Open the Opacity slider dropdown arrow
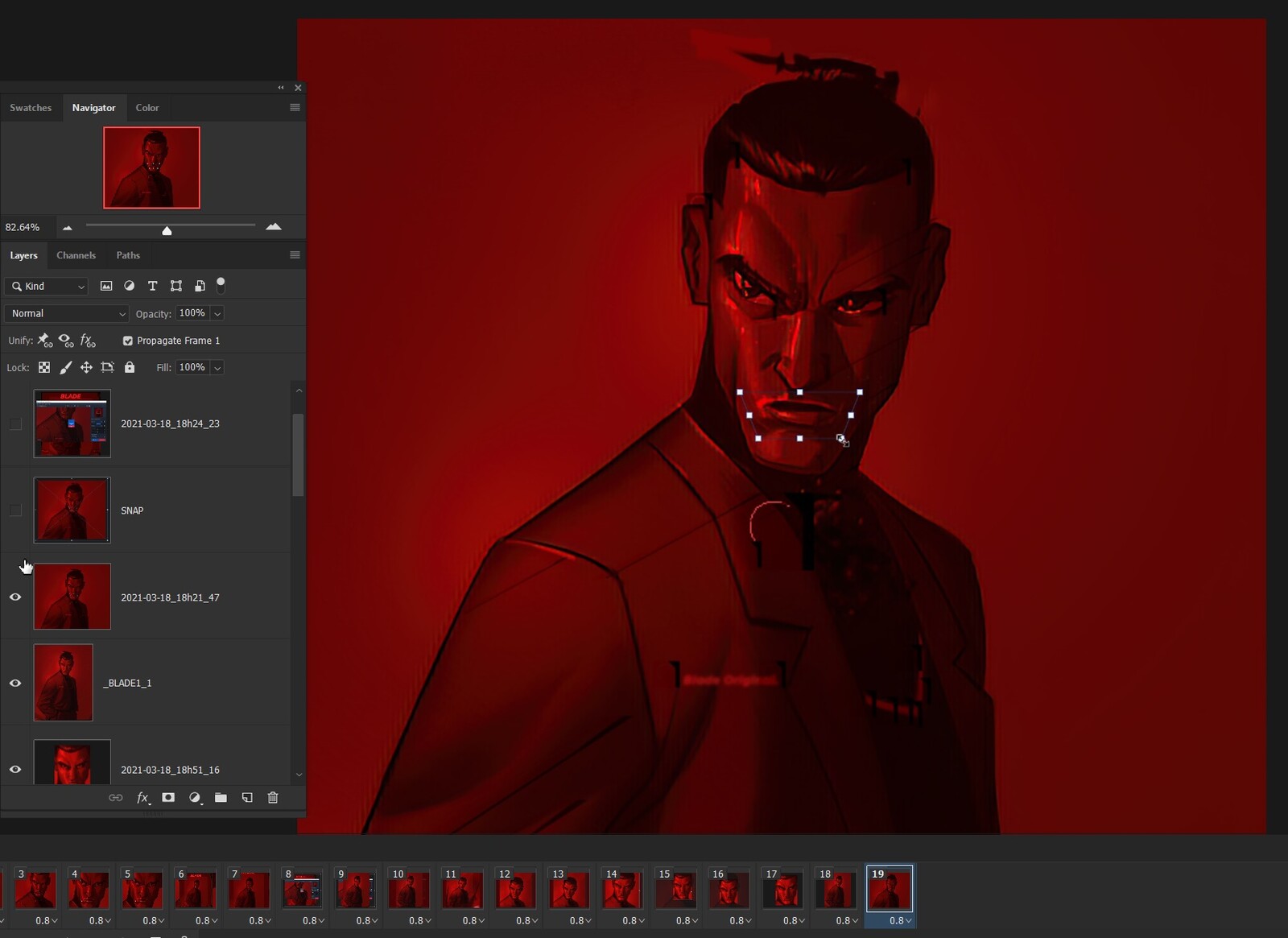 coord(217,314)
